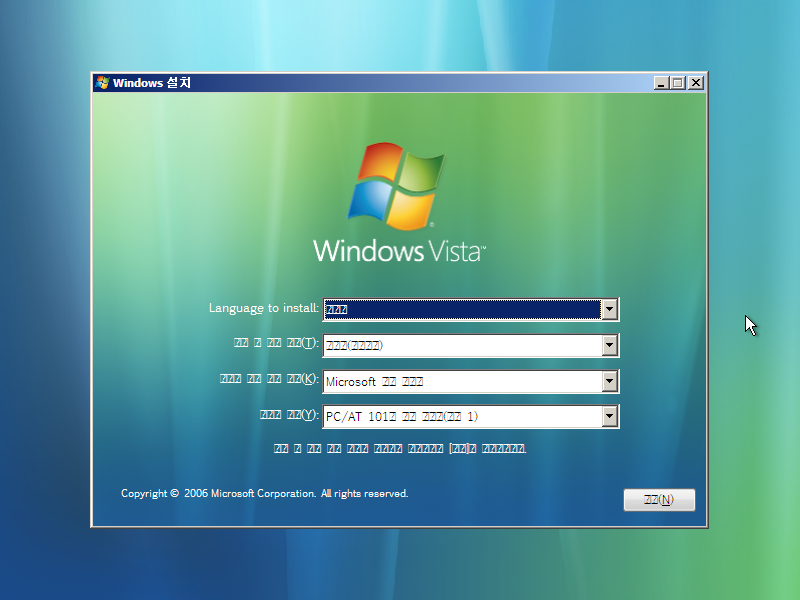The width and height of the screenshot is (800, 600).
Task: Expand the Microsoft keyboard input (K) dropdown arrow
Action: point(609,381)
